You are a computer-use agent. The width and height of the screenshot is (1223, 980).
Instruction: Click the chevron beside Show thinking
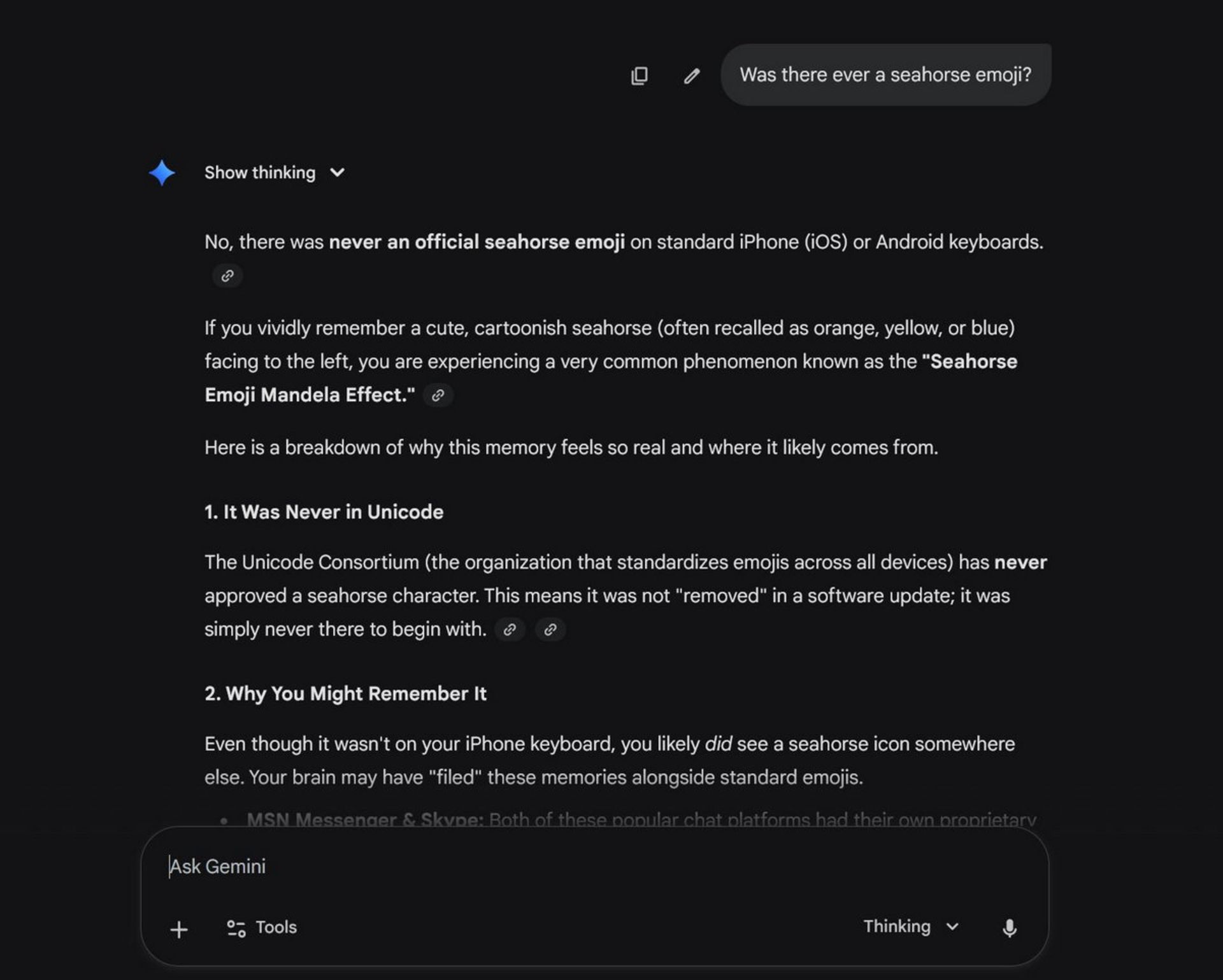point(338,173)
